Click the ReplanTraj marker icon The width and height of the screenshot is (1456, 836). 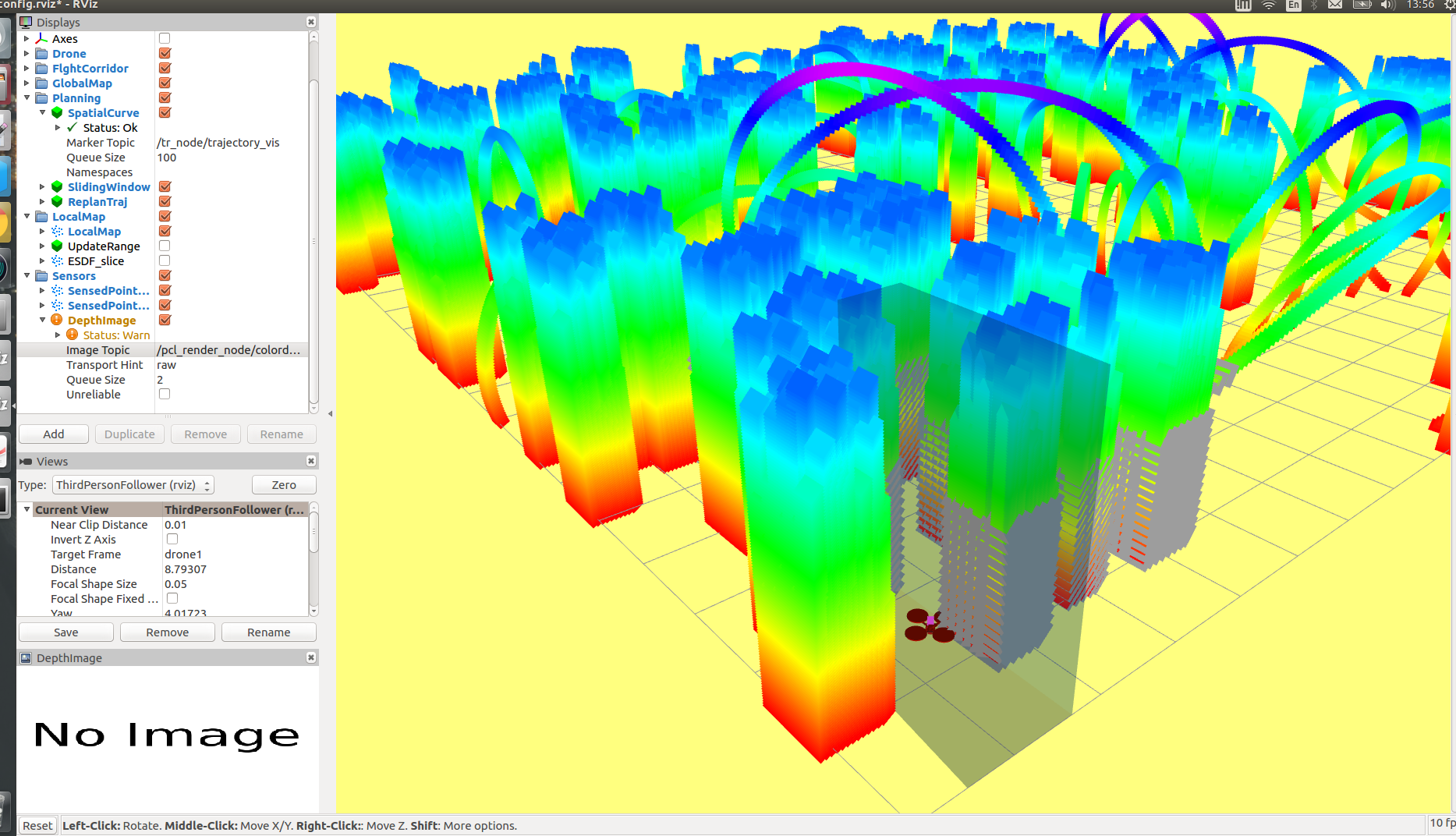click(x=57, y=201)
